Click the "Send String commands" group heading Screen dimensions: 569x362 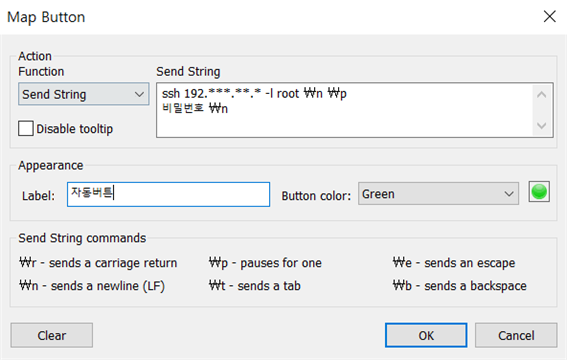[x=82, y=238]
